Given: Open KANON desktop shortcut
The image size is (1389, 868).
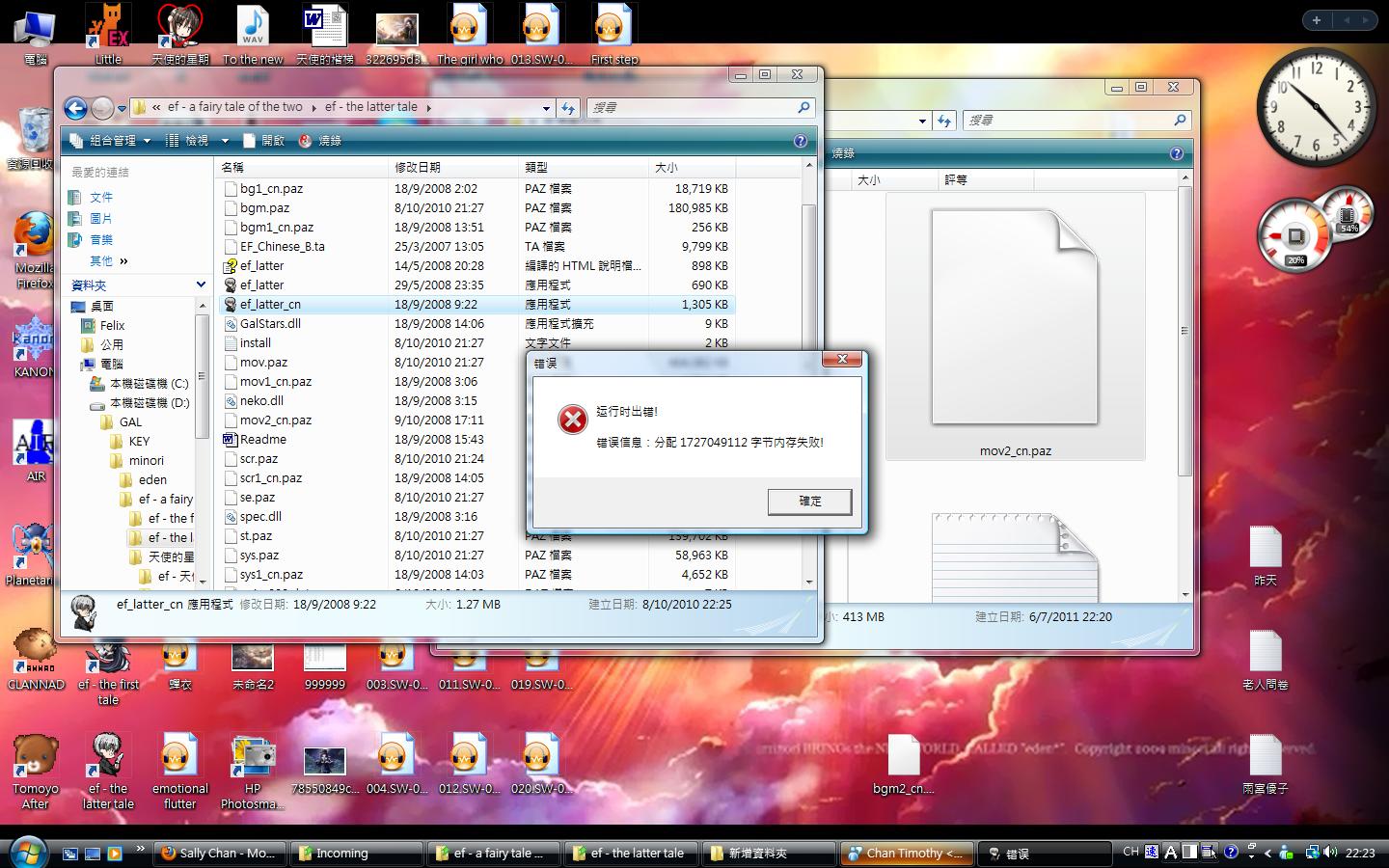Looking at the screenshot, I should tap(34, 345).
